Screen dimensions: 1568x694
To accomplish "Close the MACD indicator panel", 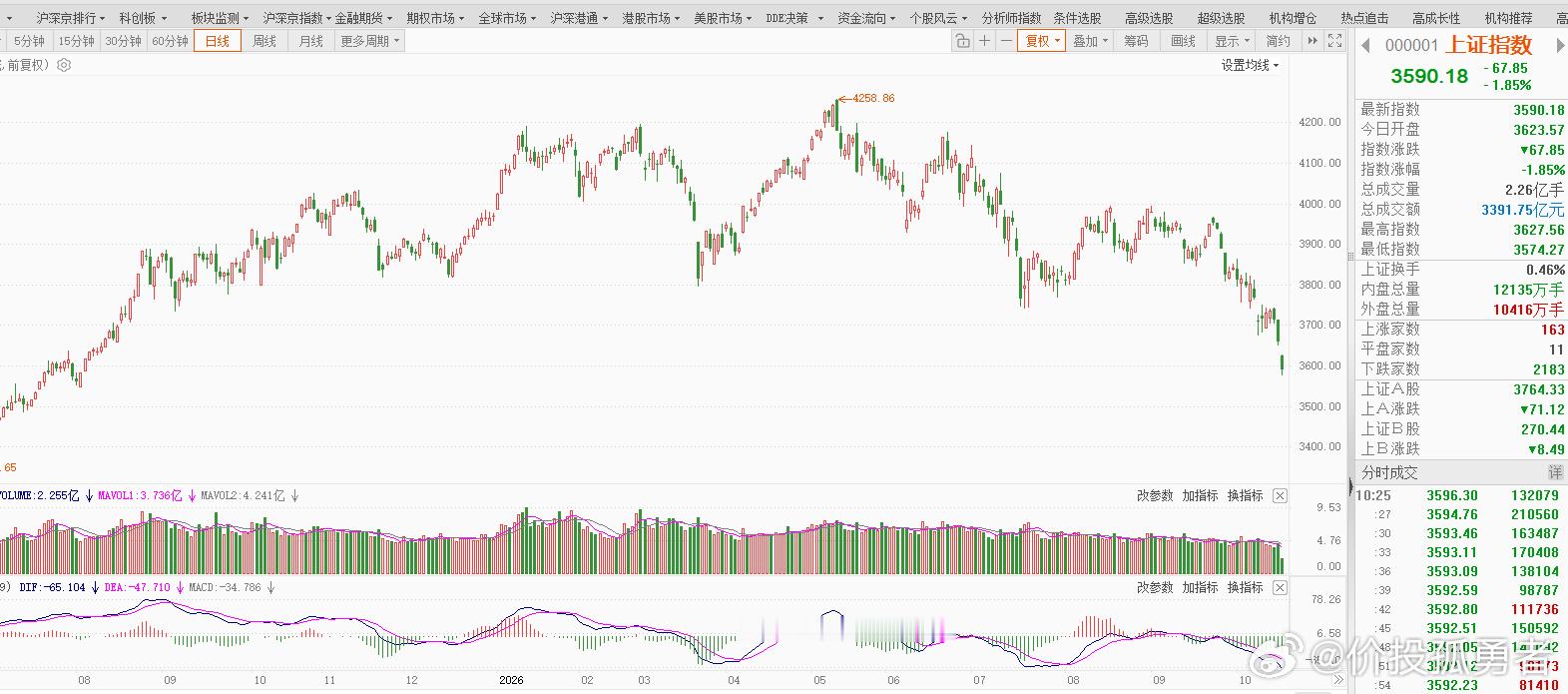I will coord(1280,587).
